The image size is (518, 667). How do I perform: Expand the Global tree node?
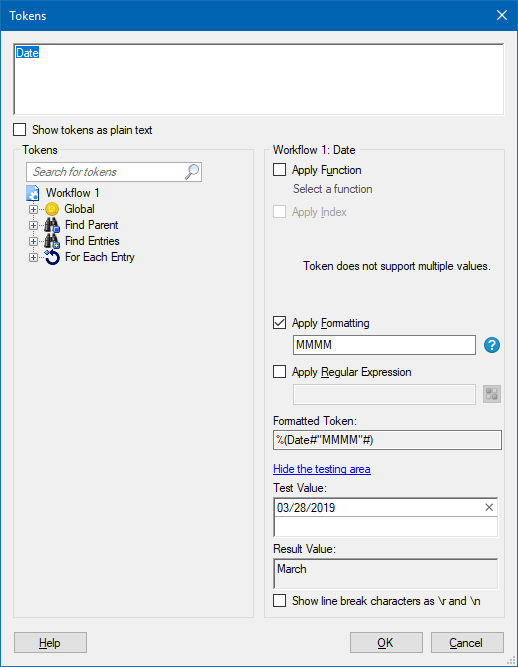point(33,209)
